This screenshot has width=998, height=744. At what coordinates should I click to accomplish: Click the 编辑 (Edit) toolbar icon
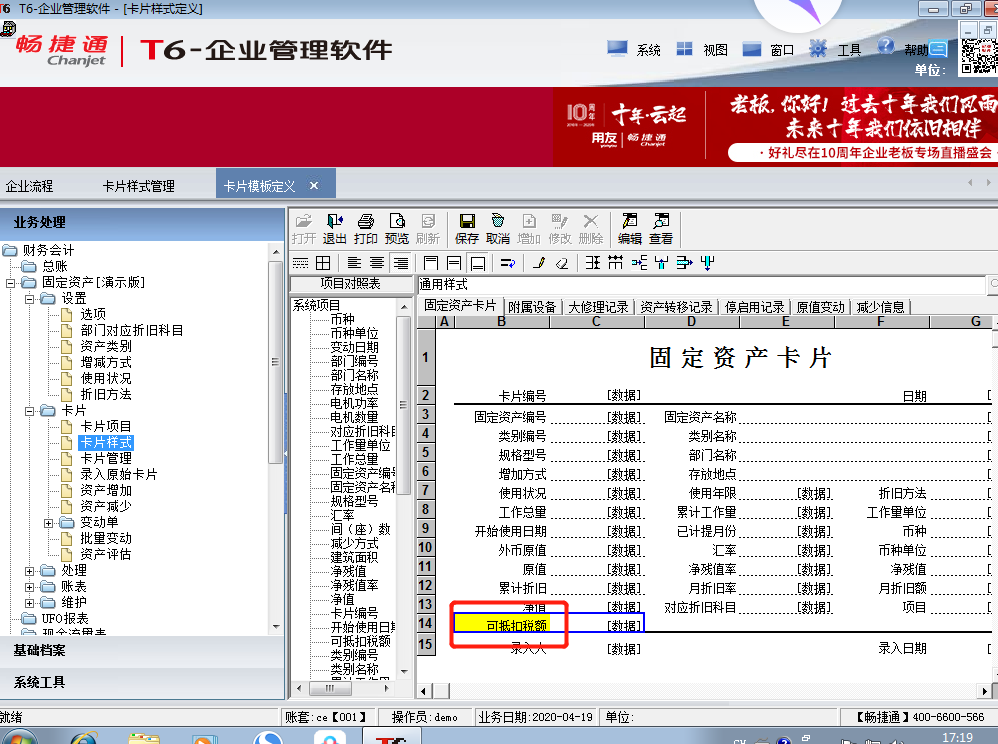pos(629,228)
